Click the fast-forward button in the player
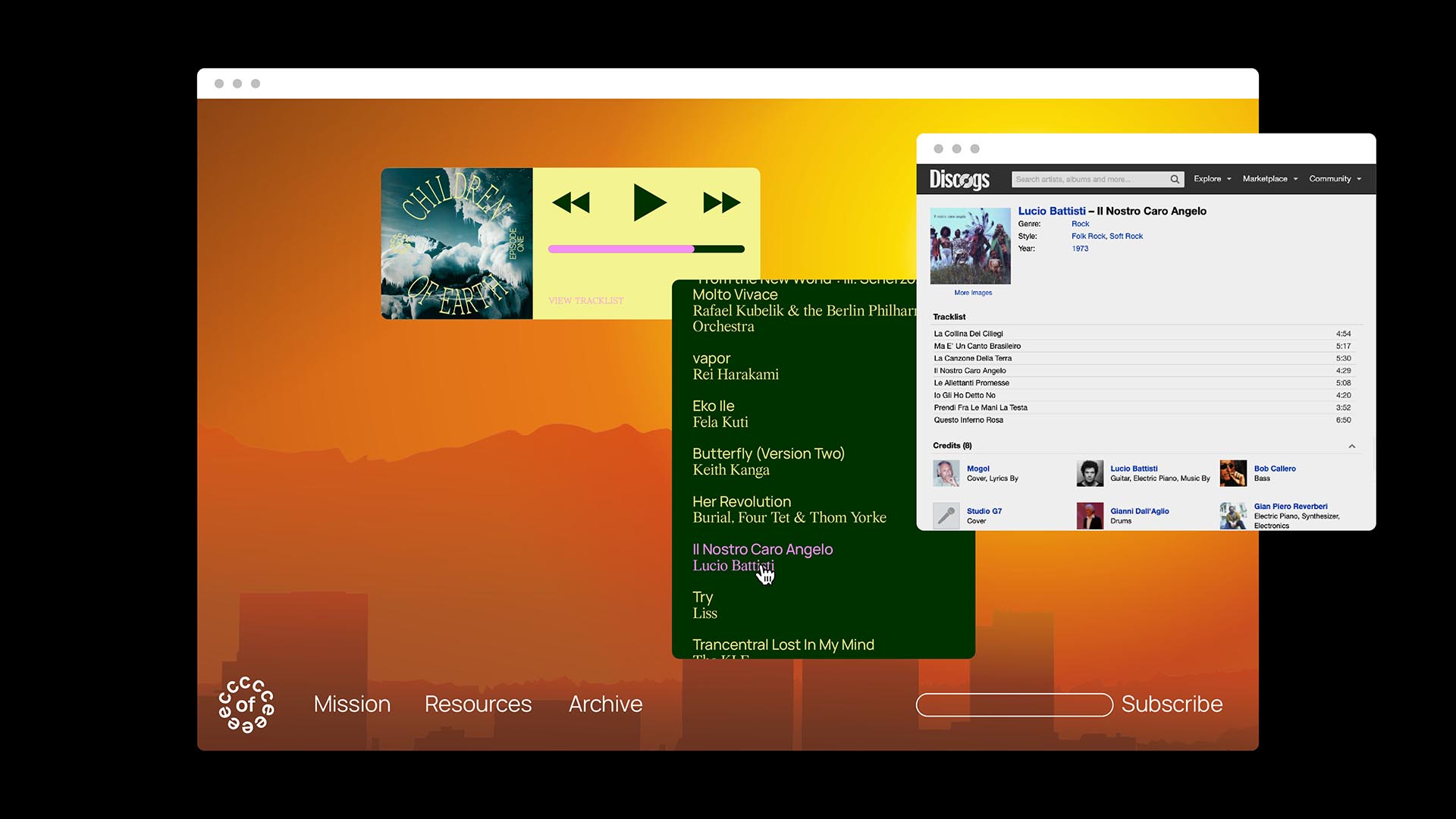The width and height of the screenshot is (1456, 819). pyautogui.click(x=722, y=202)
